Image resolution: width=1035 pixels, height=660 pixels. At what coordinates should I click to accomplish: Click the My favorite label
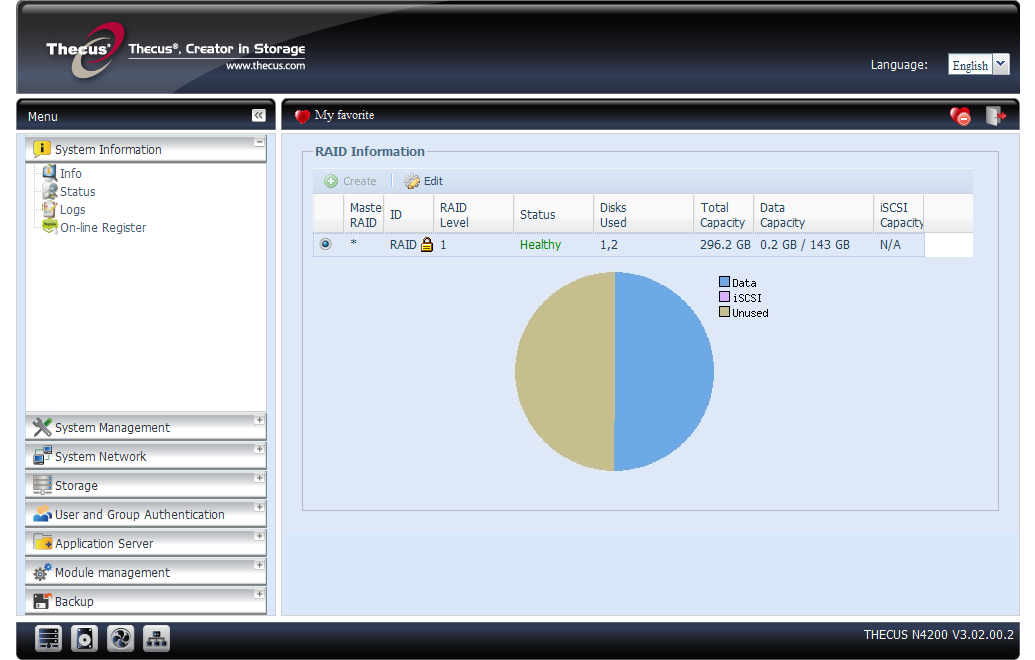(x=344, y=116)
